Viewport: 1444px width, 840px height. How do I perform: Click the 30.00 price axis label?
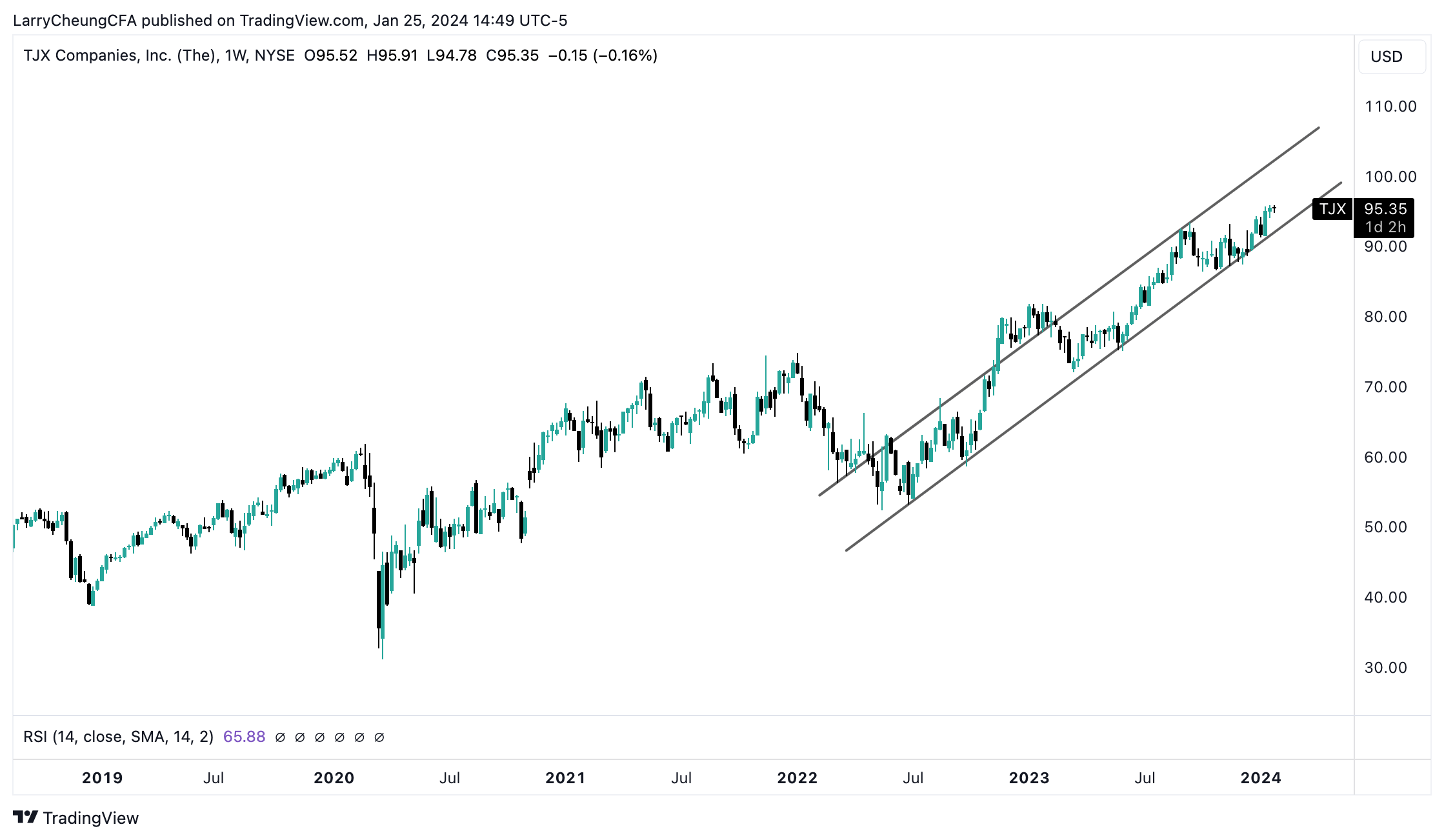coord(1385,668)
